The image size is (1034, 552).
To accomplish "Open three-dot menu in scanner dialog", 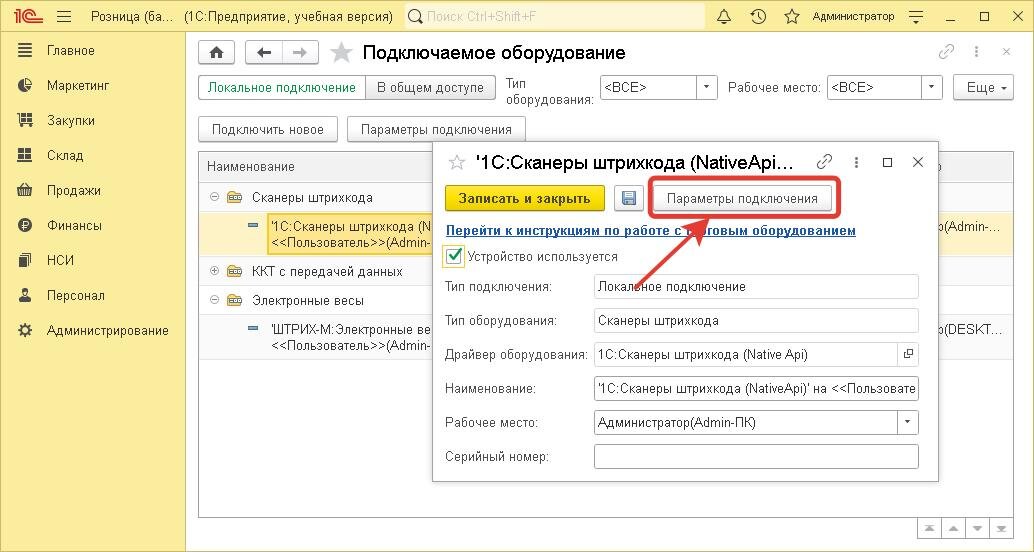I will click(x=856, y=162).
